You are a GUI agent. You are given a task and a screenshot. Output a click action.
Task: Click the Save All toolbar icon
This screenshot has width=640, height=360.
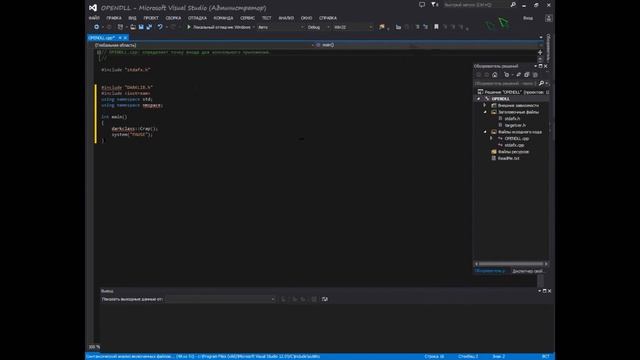coord(149,27)
